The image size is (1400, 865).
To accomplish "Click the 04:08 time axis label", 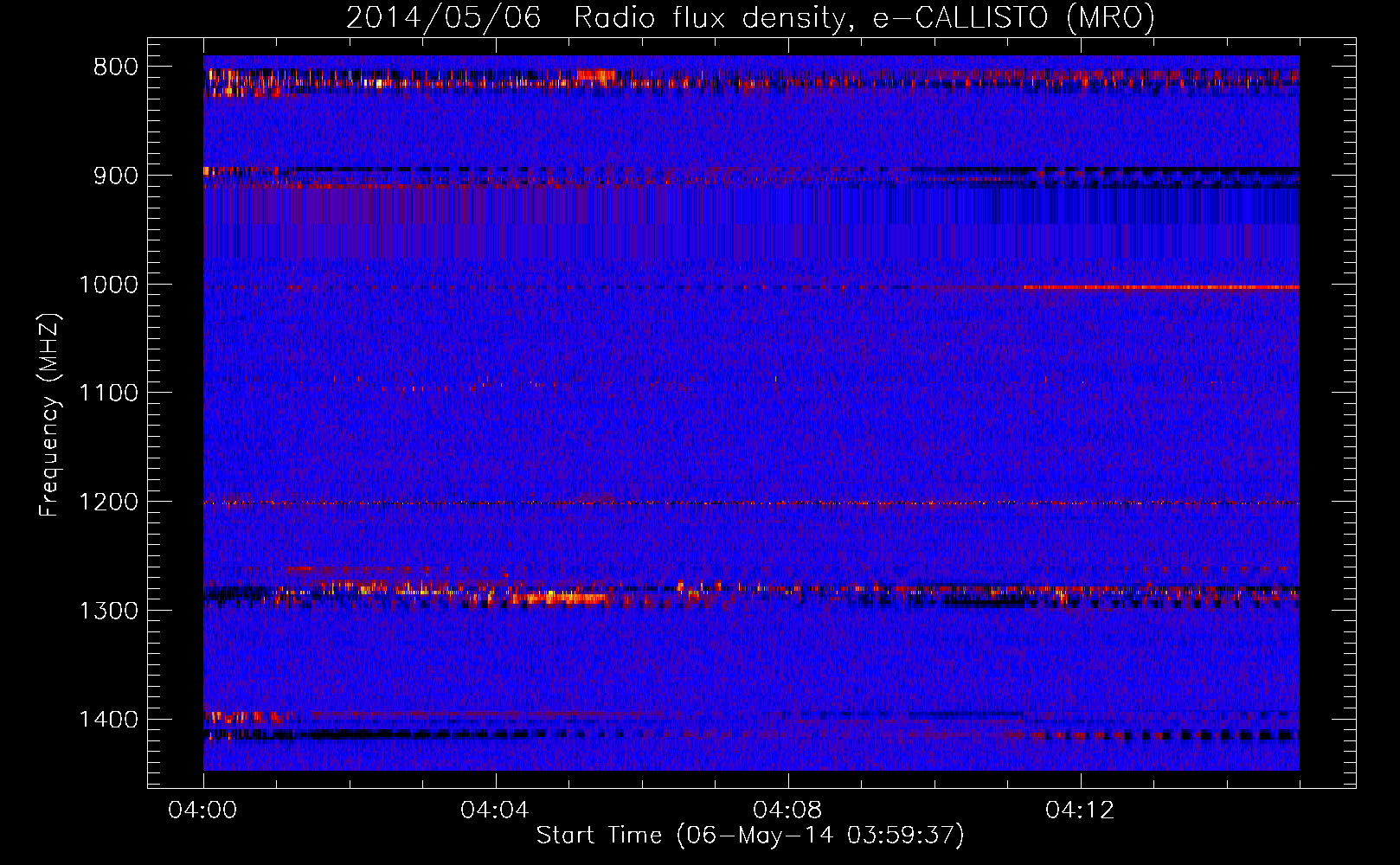I will pyautogui.click(x=787, y=811).
